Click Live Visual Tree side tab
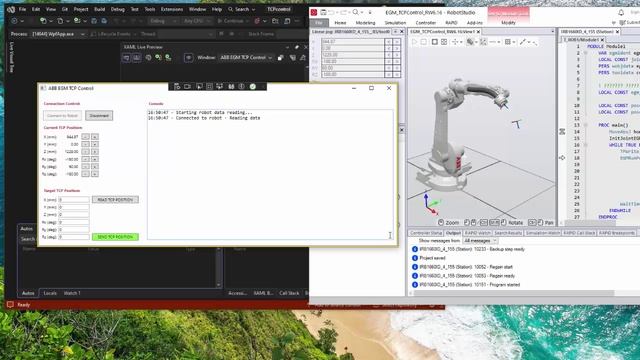 [11, 57]
